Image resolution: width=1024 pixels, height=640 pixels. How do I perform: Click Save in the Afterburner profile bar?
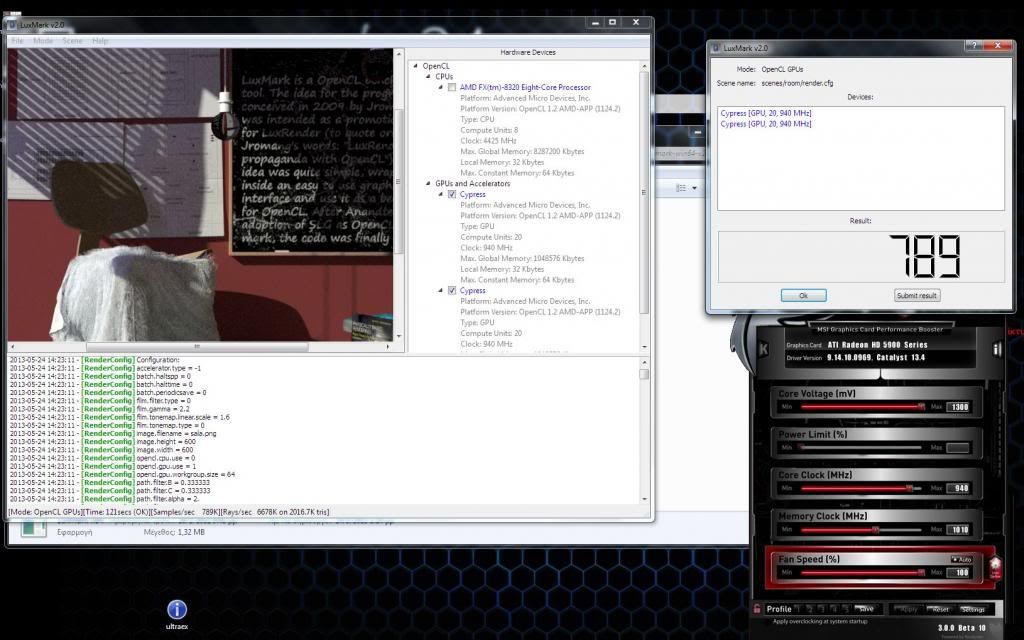(x=865, y=609)
